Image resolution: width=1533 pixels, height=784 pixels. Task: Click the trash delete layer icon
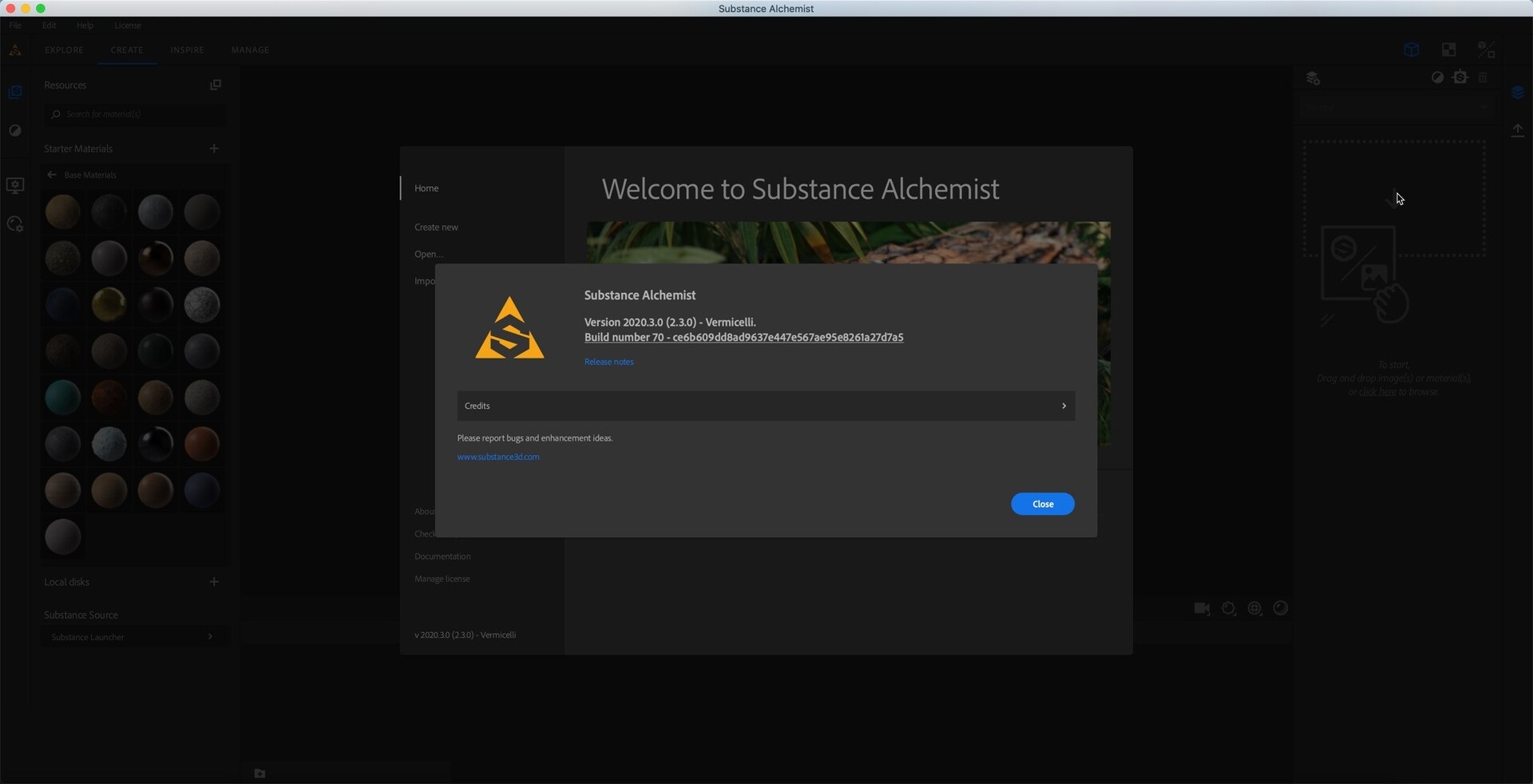(x=1483, y=77)
